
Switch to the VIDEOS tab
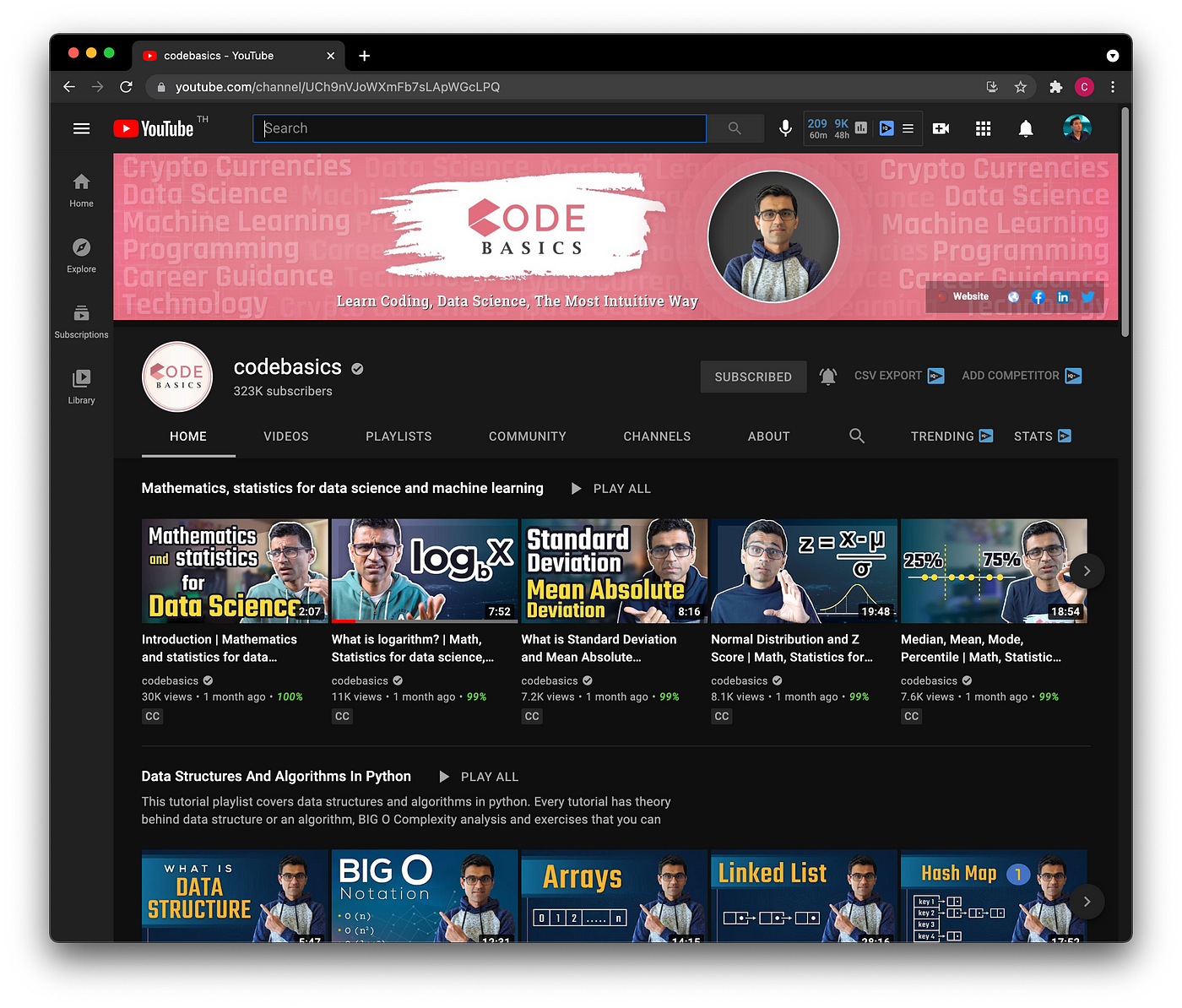point(286,436)
